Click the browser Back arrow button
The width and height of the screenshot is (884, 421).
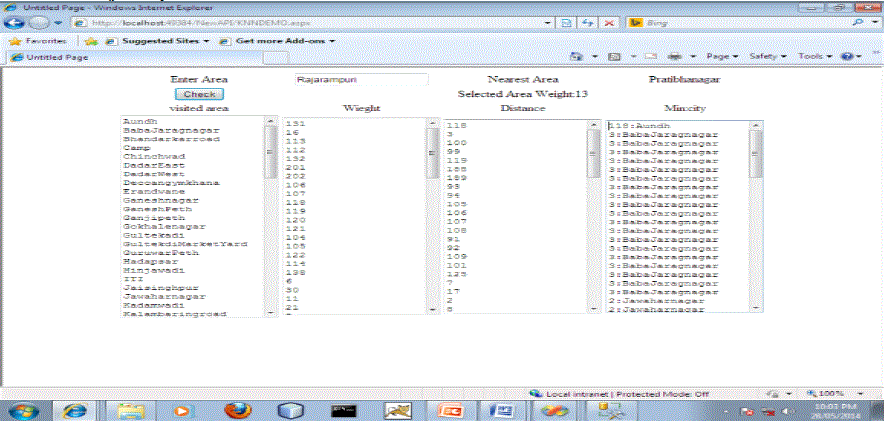click(14, 22)
